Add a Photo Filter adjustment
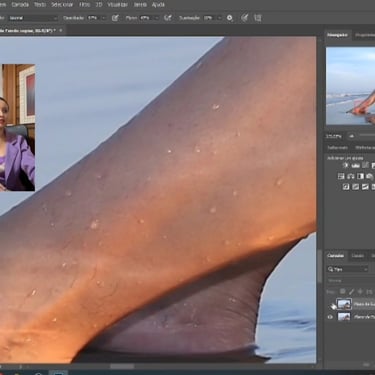The height and width of the screenshot is (375, 375). pos(370,176)
